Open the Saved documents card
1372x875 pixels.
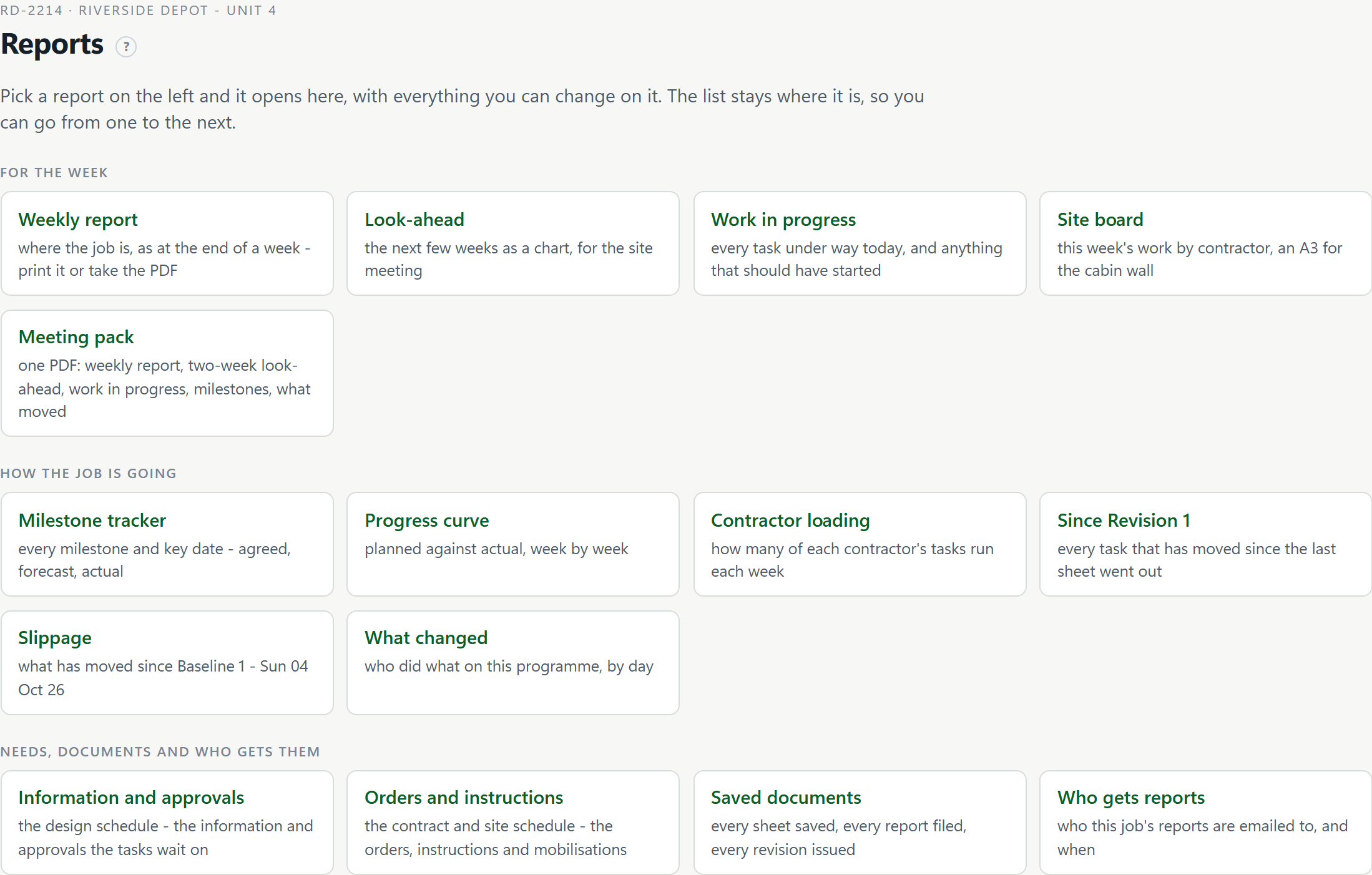point(860,823)
